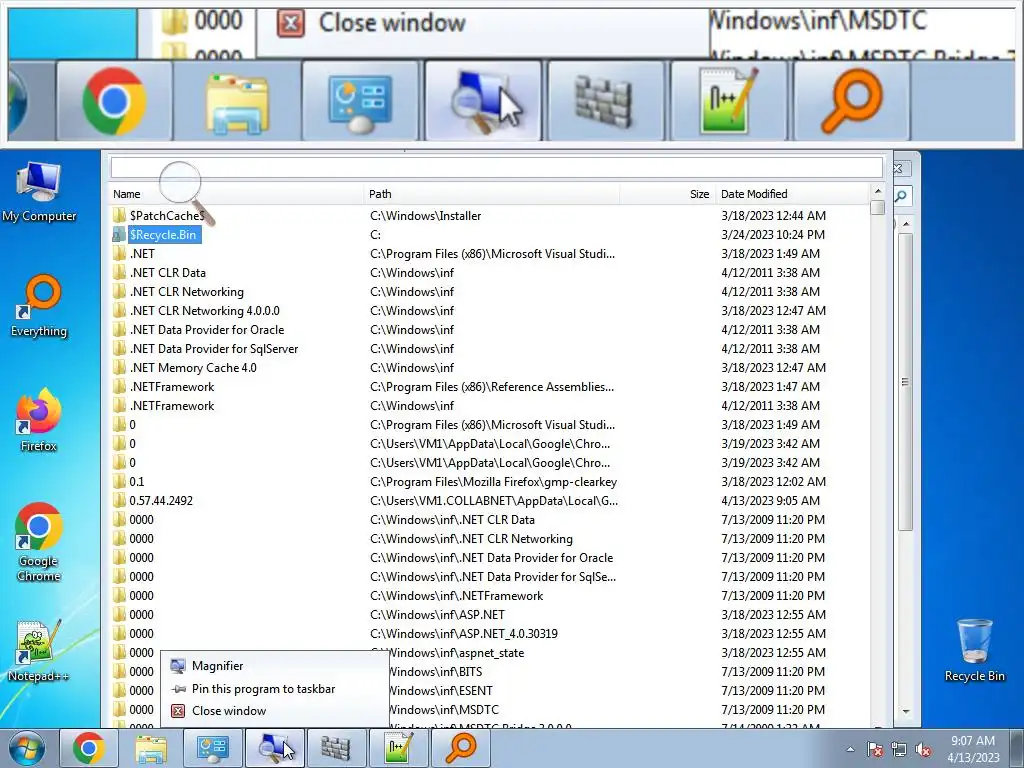This screenshot has height=768, width=1024.
Task: Switch to Notepad++ on the taskbar
Action: [398, 748]
